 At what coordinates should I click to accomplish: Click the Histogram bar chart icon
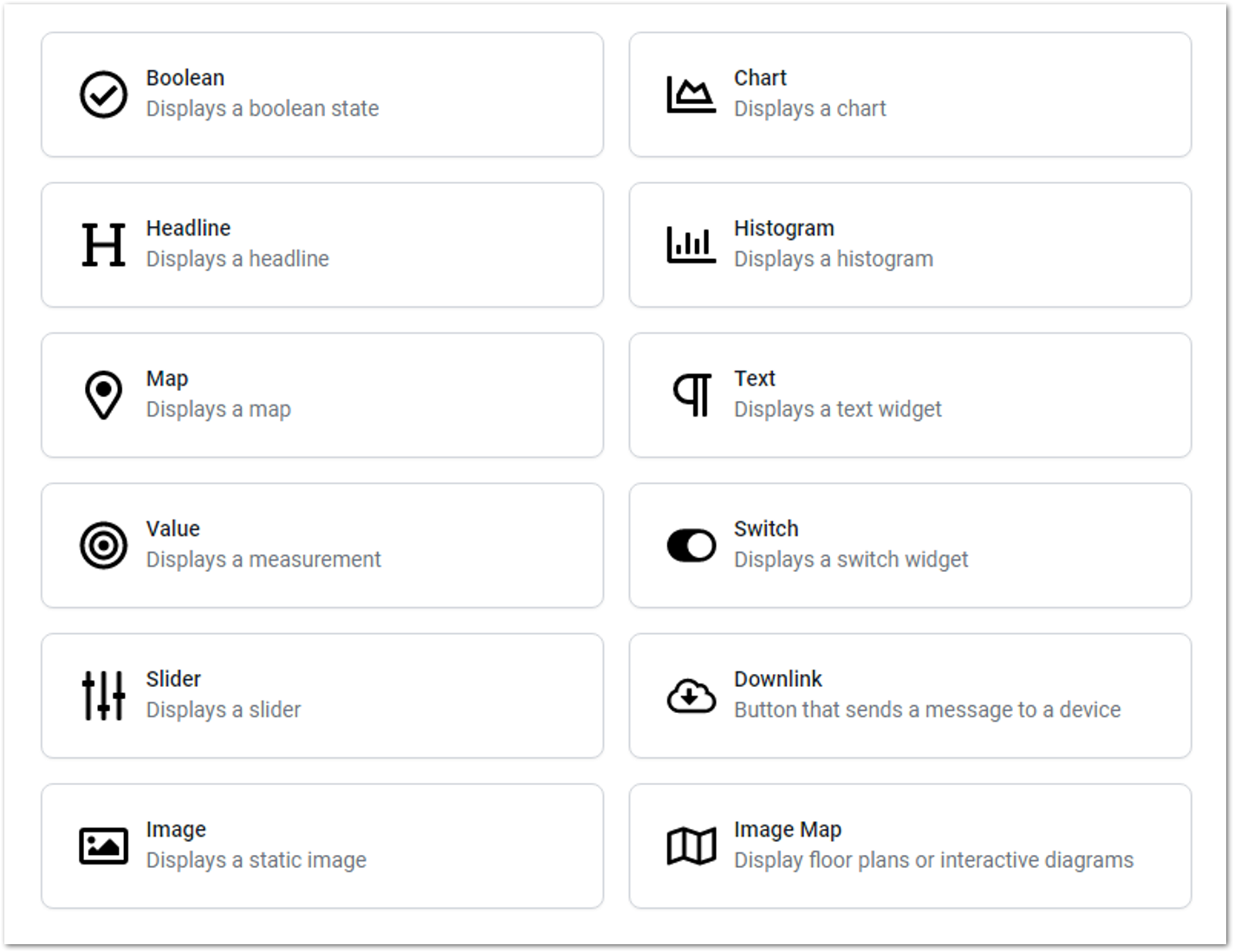tap(690, 243)
